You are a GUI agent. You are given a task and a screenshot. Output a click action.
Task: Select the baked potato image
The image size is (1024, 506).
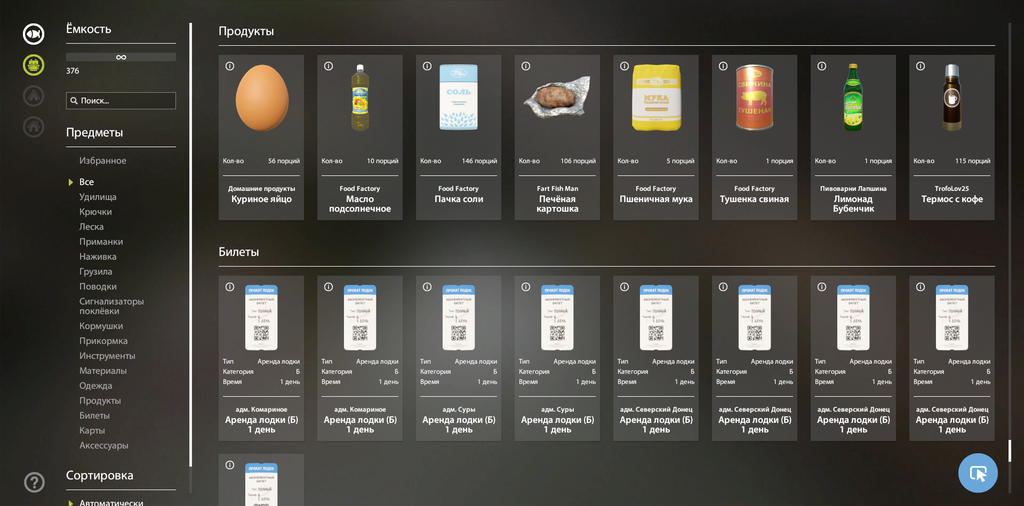pyautogui.click(x=557, y=98)
